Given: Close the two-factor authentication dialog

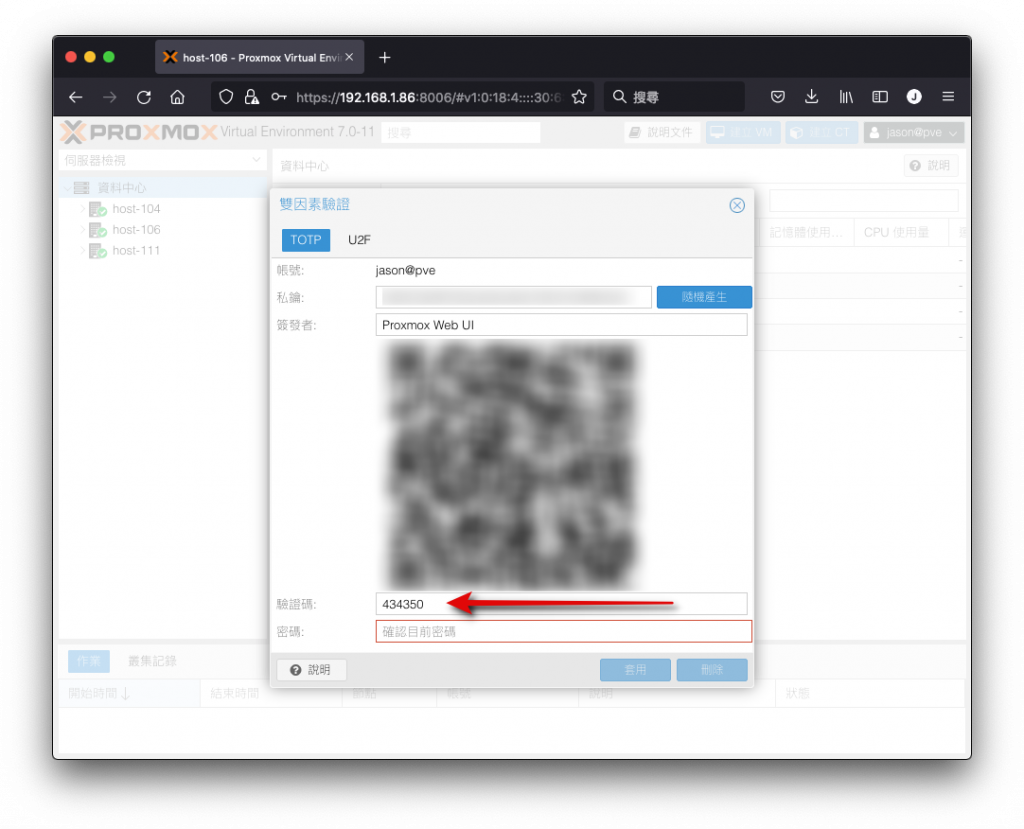Looking at the screenshot, I should click(x=737, y=205).
